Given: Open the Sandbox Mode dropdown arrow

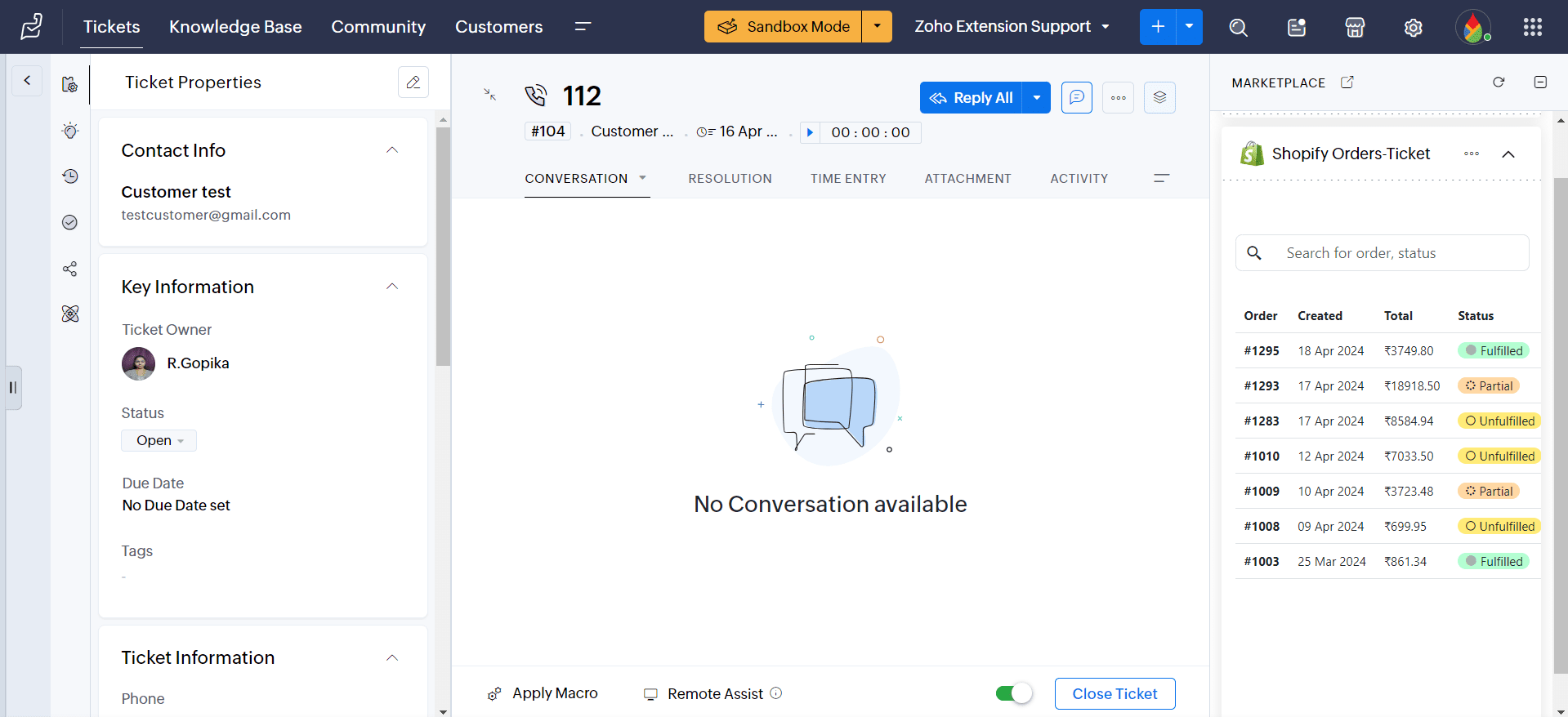Looking at the screenshot, I should (x=877, y=27).
